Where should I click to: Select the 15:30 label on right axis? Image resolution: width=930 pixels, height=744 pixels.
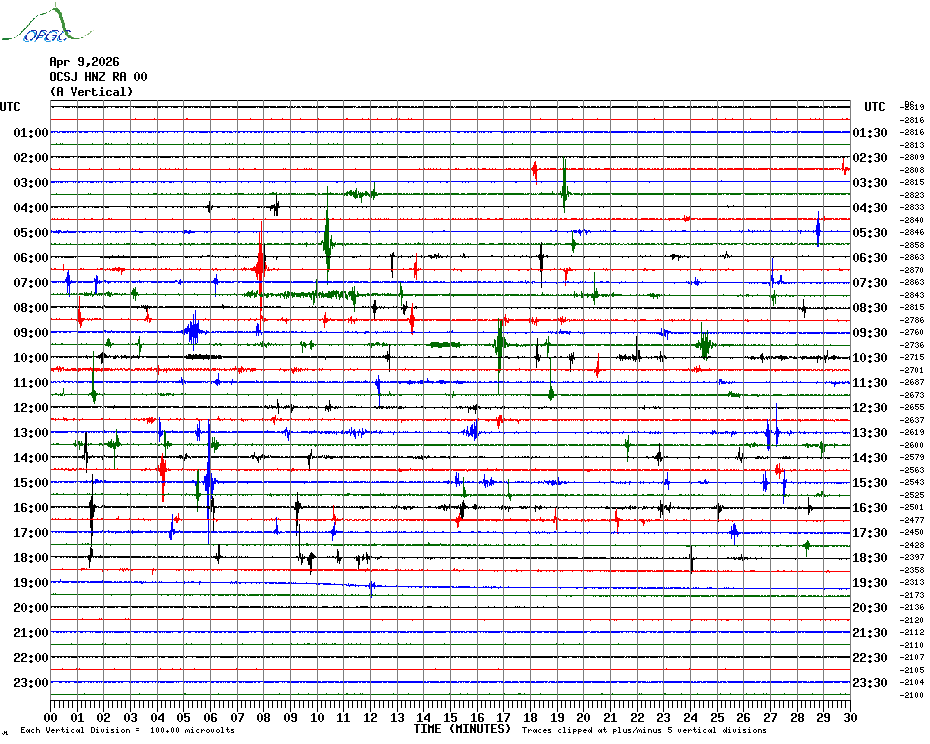(x=869, y=483)
